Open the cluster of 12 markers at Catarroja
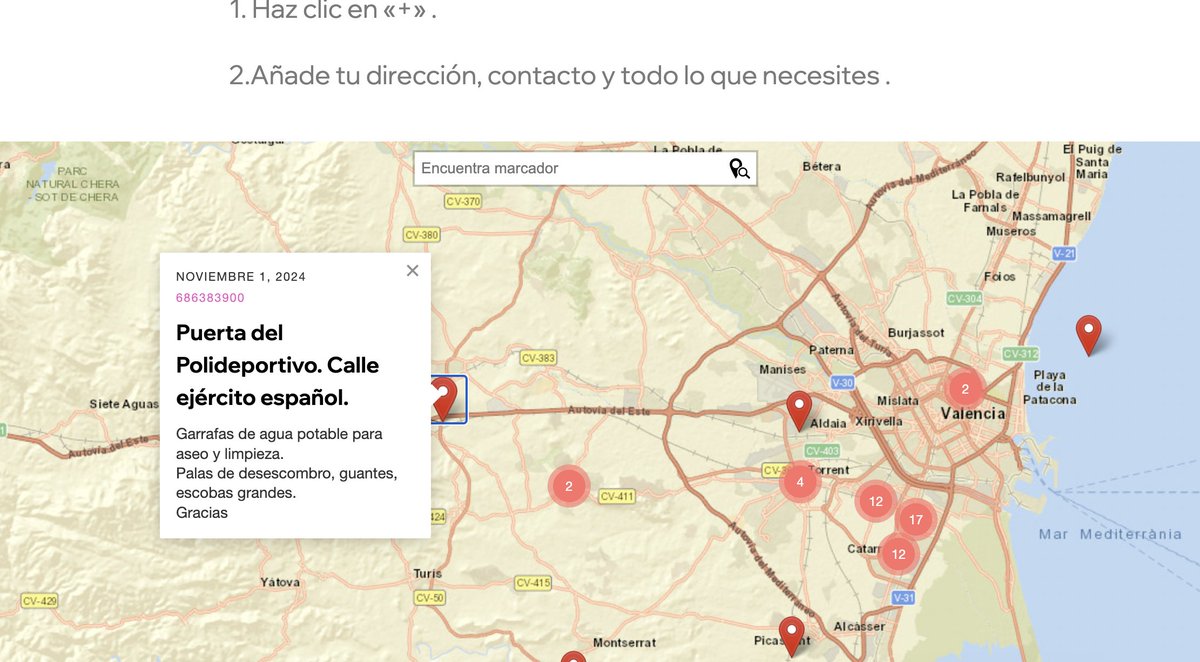 898,553
